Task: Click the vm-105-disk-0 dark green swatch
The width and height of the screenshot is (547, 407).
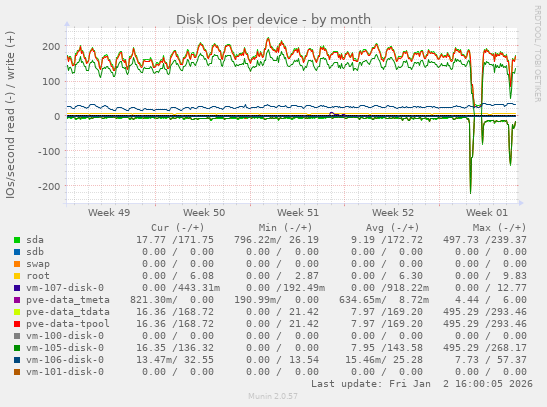Action: [17, 348]
